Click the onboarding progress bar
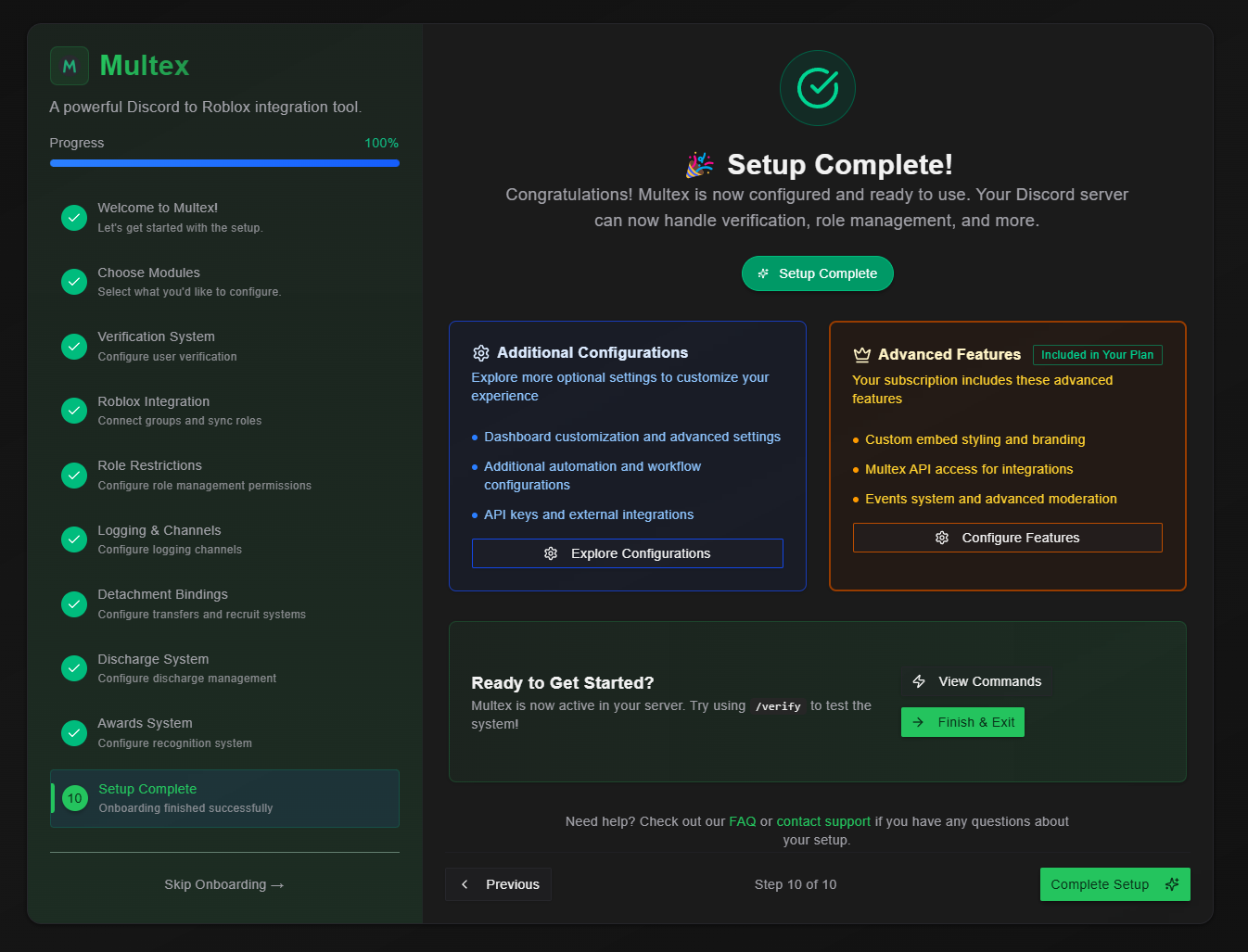 tap(224, 163)
